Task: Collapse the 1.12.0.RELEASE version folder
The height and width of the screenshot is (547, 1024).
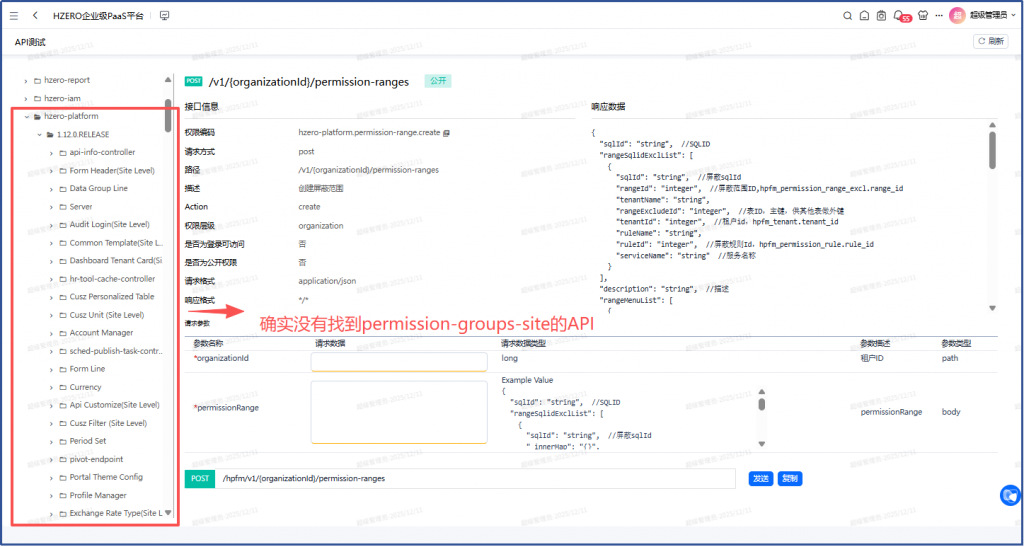Action: 38,134
